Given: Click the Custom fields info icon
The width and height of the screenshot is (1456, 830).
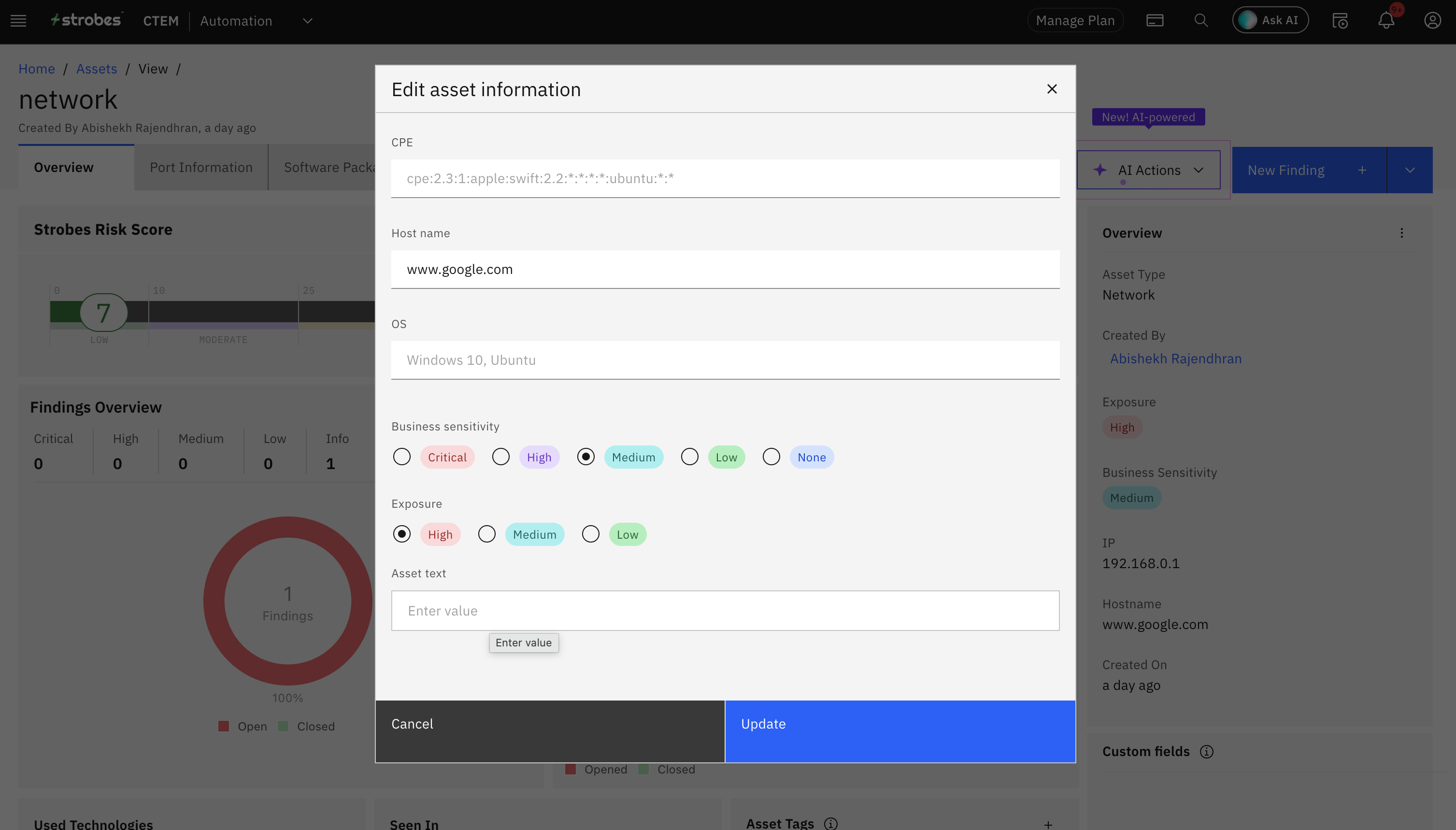Looking at the screenshot, I should [x=1206, y=751].
